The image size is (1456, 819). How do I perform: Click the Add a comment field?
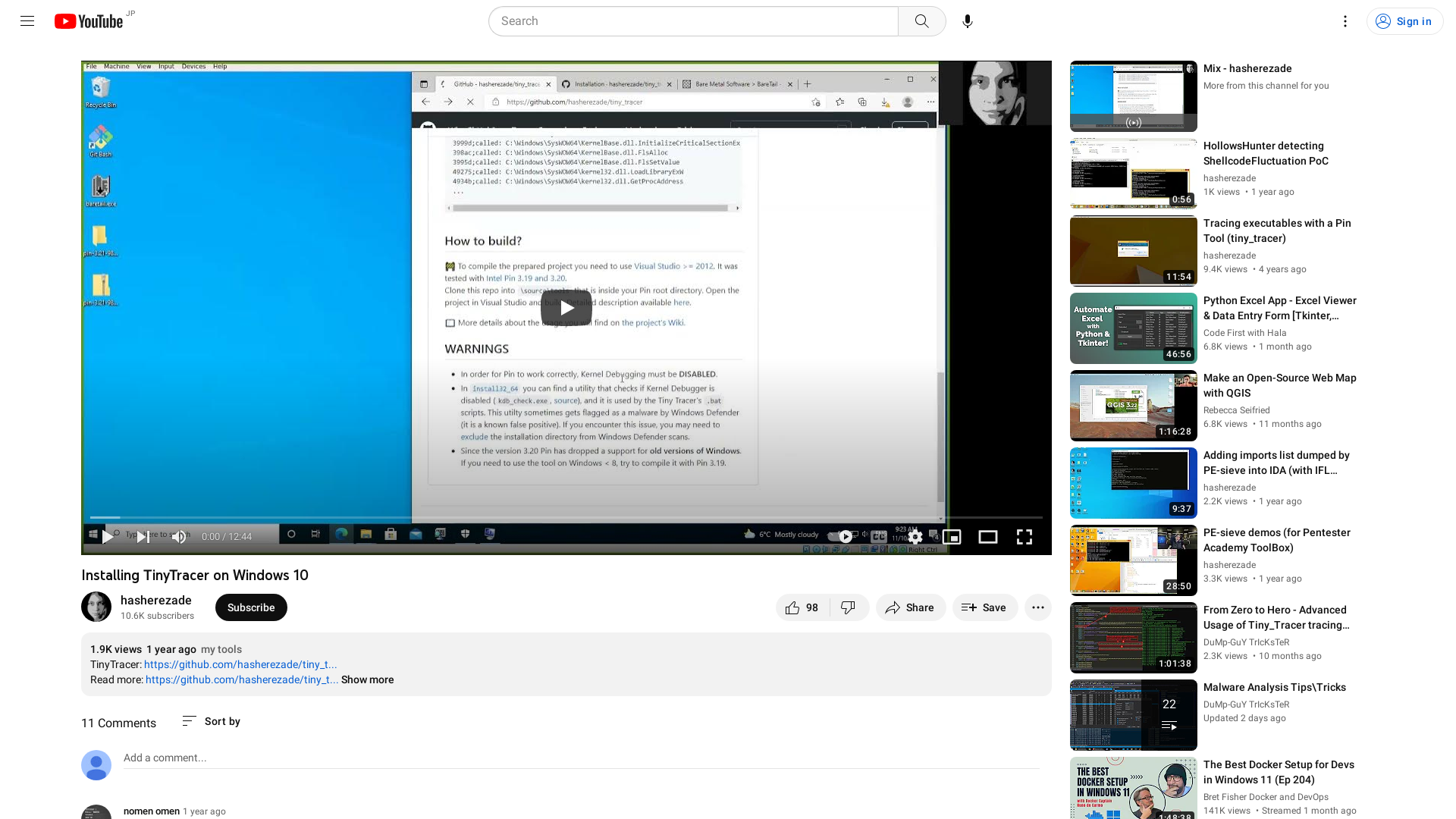(x=581, y=758)
